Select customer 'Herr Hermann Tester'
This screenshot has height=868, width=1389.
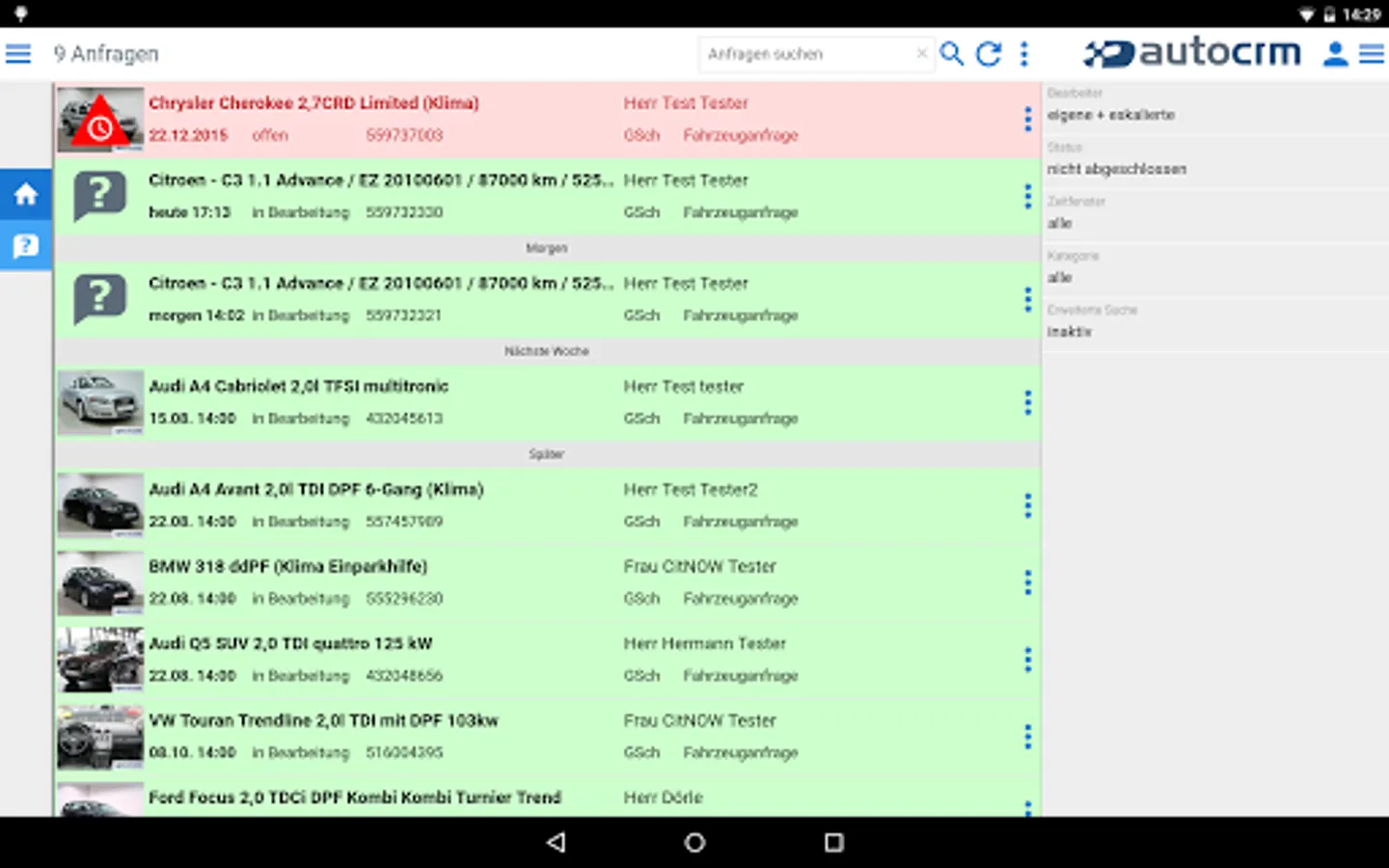[x=704, y=644]
